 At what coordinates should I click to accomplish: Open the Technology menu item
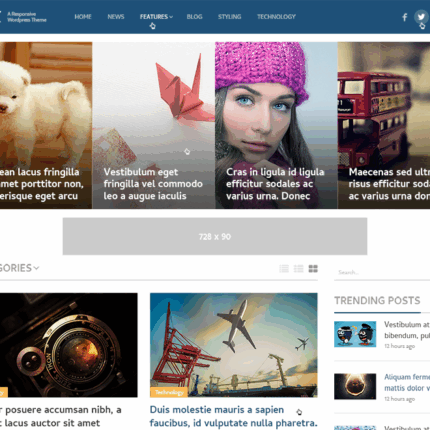[x=276, y=17]
